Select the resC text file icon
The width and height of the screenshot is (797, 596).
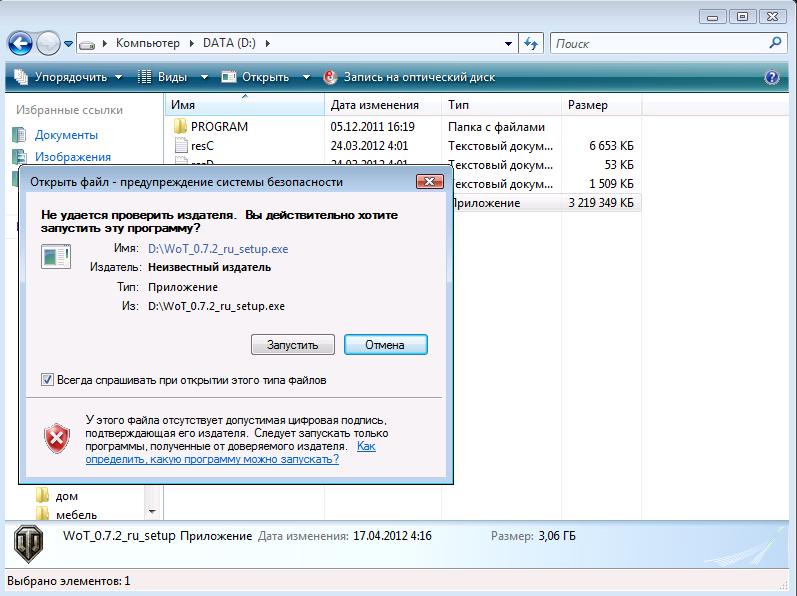(x=181, y=145)
